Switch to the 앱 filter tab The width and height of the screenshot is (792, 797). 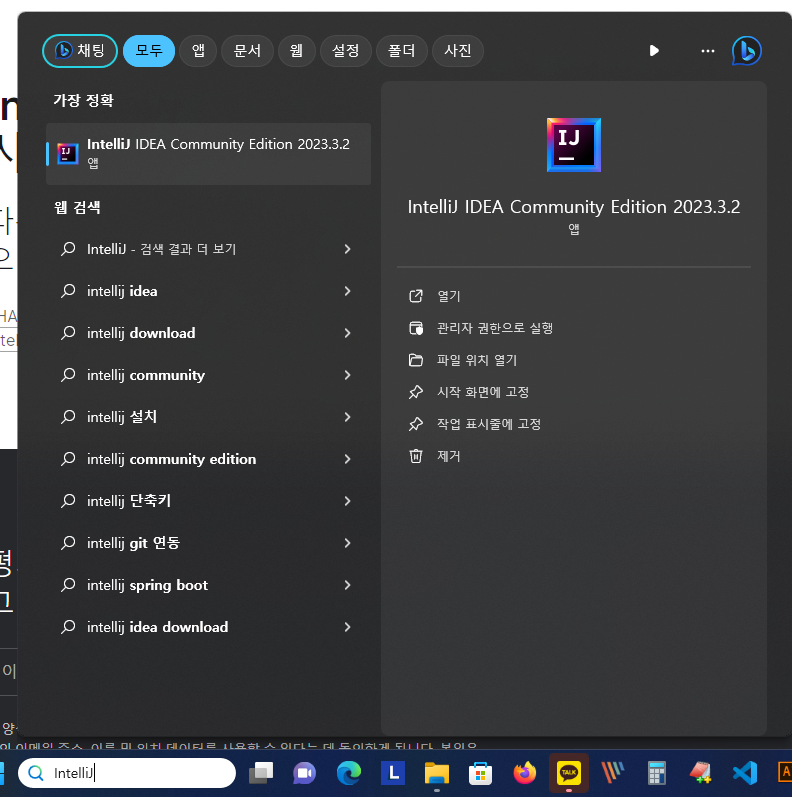click(198, 51)
